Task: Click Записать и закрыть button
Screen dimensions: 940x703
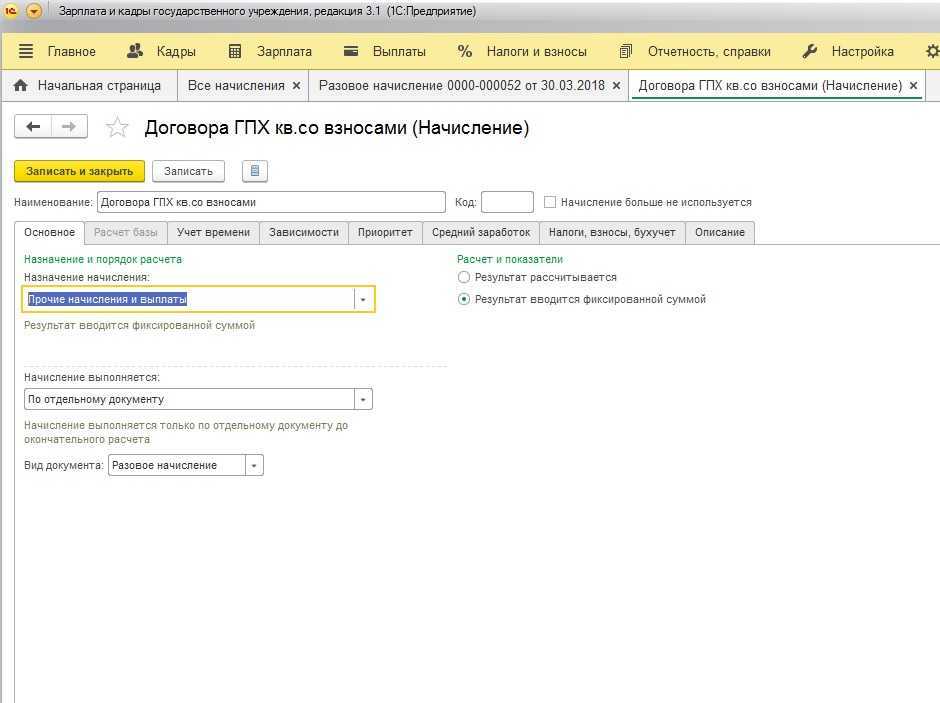Action: pos(79,171)
